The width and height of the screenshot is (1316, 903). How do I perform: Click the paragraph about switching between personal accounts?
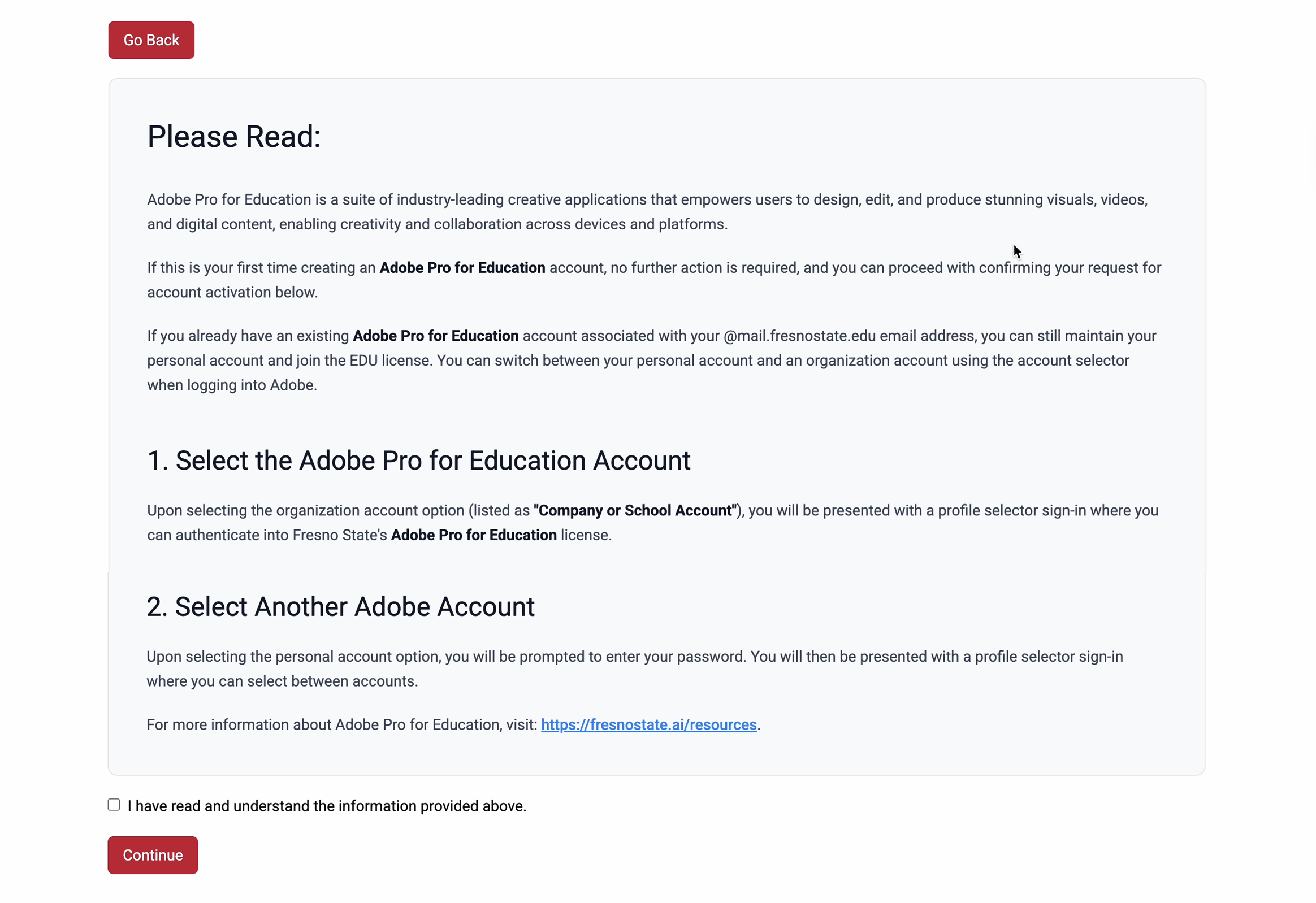(x=651, y=360)
